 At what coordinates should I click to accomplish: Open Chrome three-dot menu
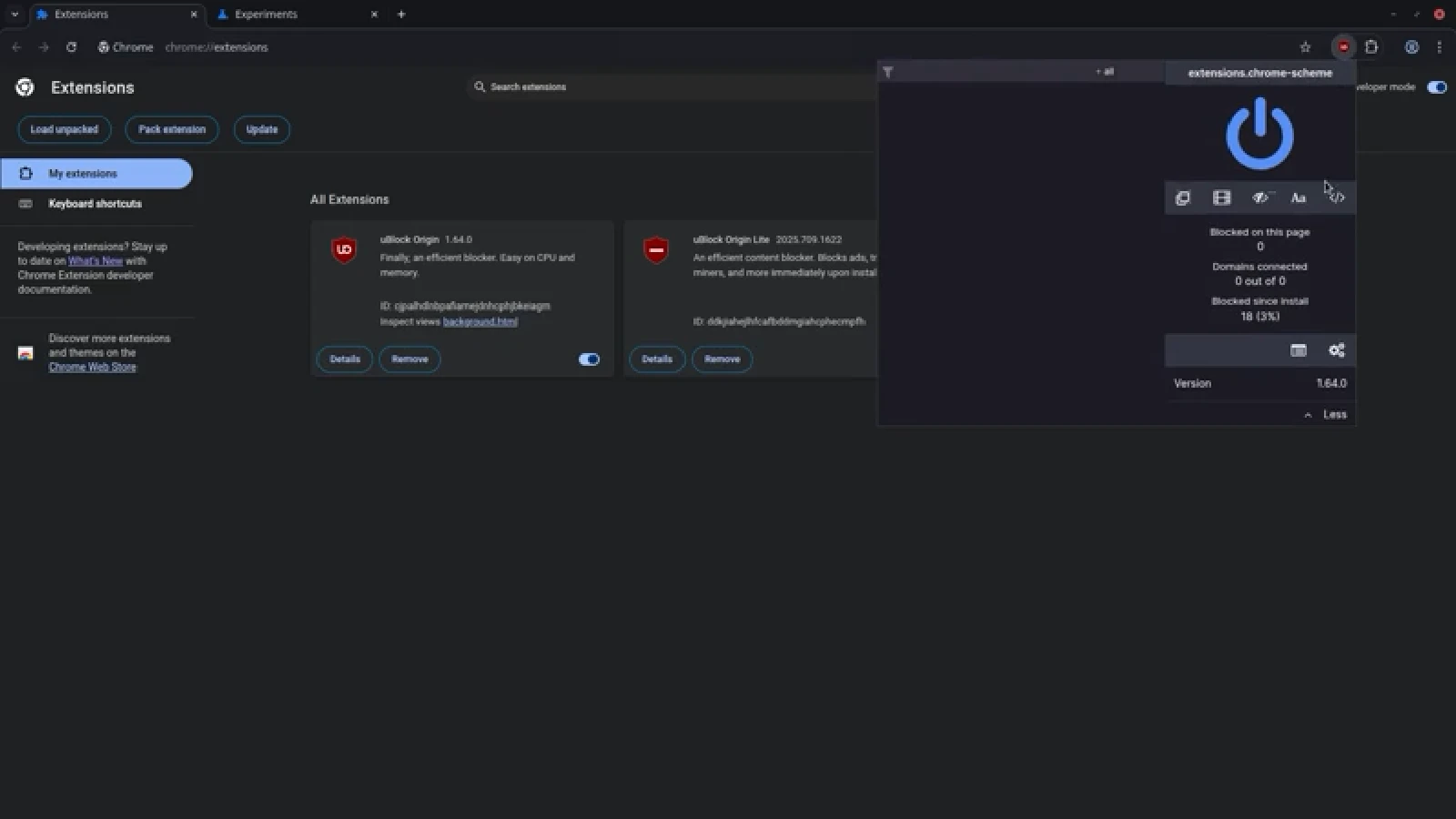[1439, 47]
